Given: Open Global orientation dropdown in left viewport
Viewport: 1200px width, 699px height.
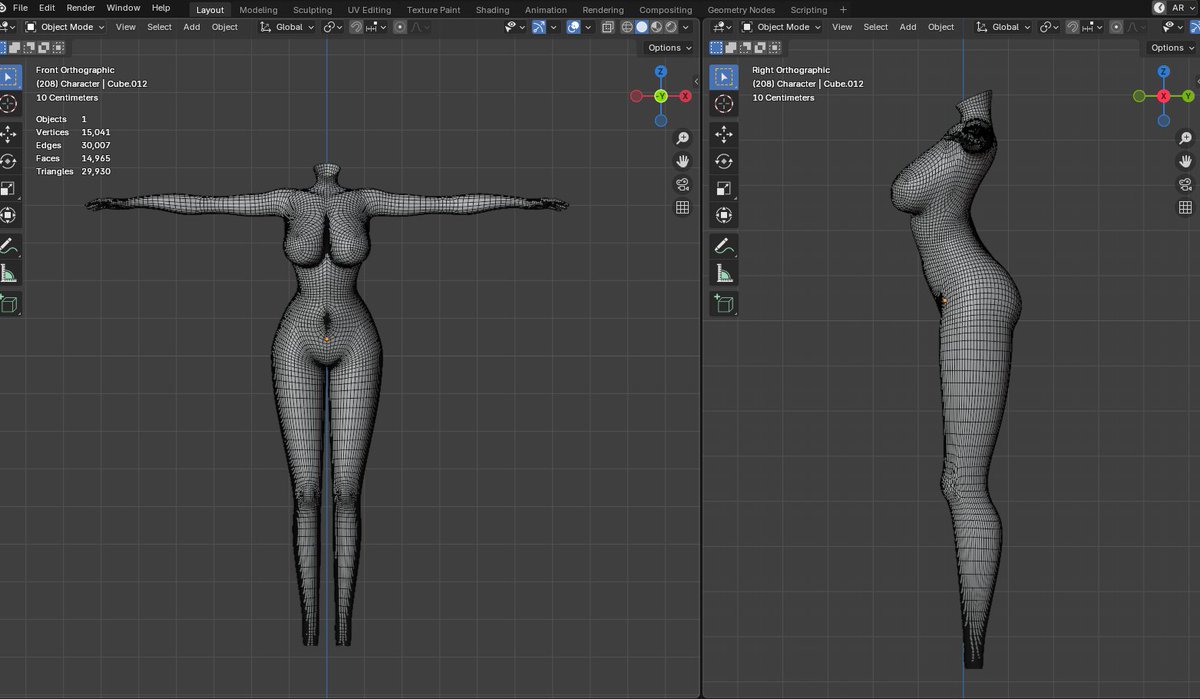Looking at the screenshot, I should [x=287, y=27].
